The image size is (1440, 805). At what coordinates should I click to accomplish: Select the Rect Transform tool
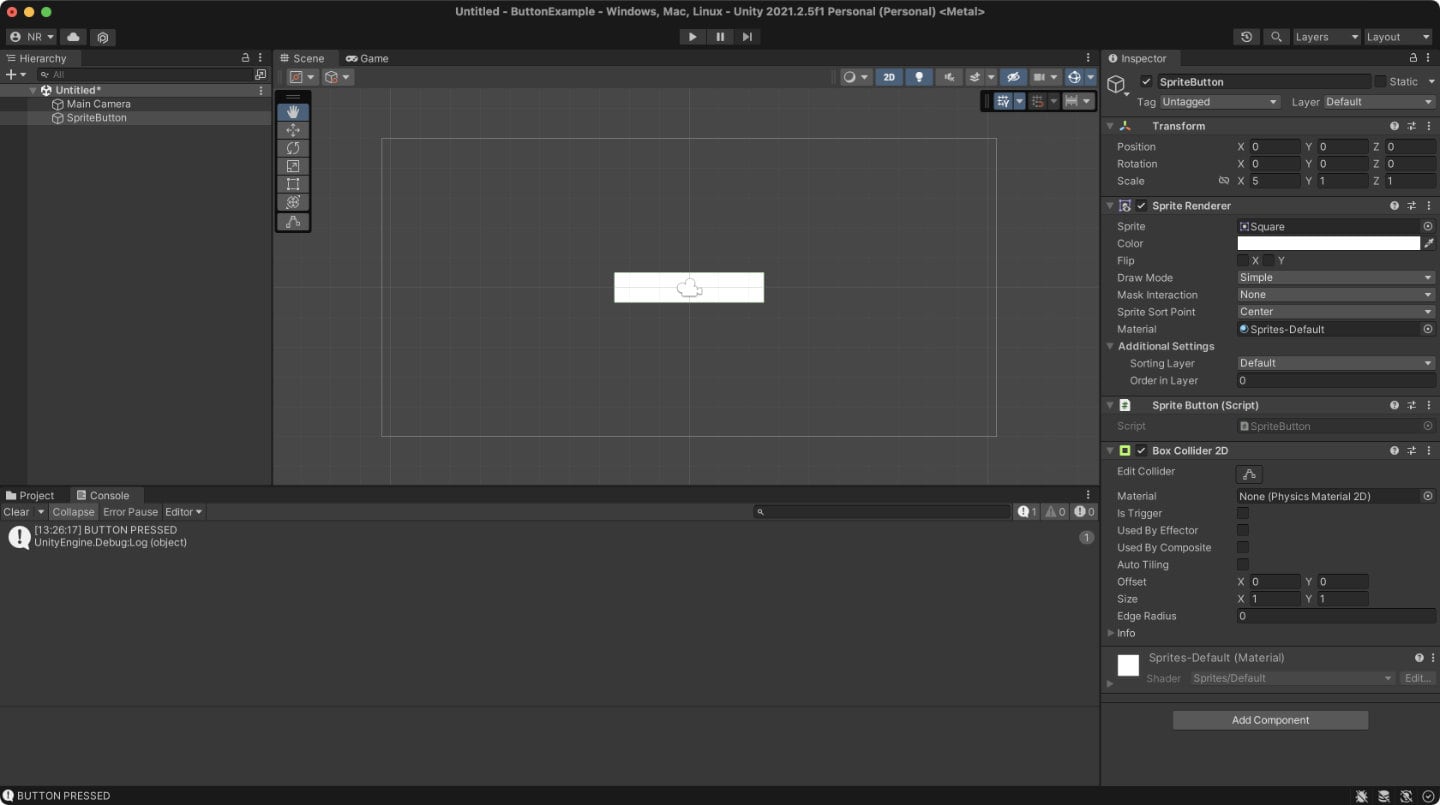pyautogui.click(x=293, y=184)
